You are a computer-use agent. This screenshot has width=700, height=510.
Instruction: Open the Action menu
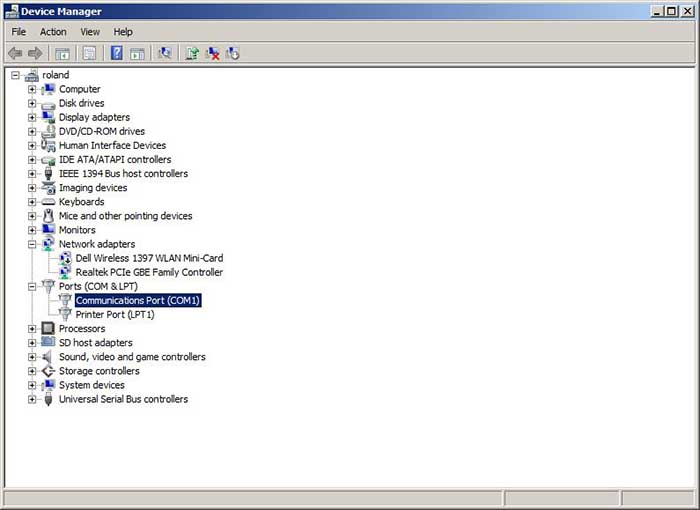pyautogui.click(x=53, y=32)
